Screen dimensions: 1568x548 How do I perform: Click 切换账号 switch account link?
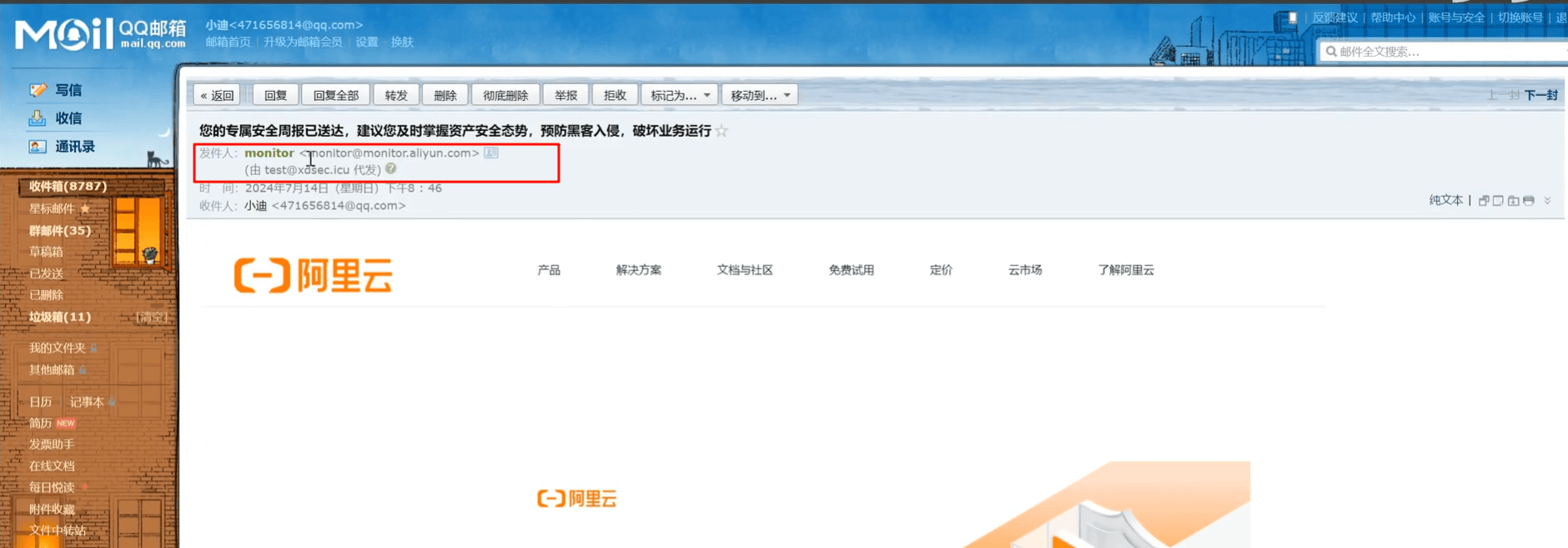coord(1520,18)
